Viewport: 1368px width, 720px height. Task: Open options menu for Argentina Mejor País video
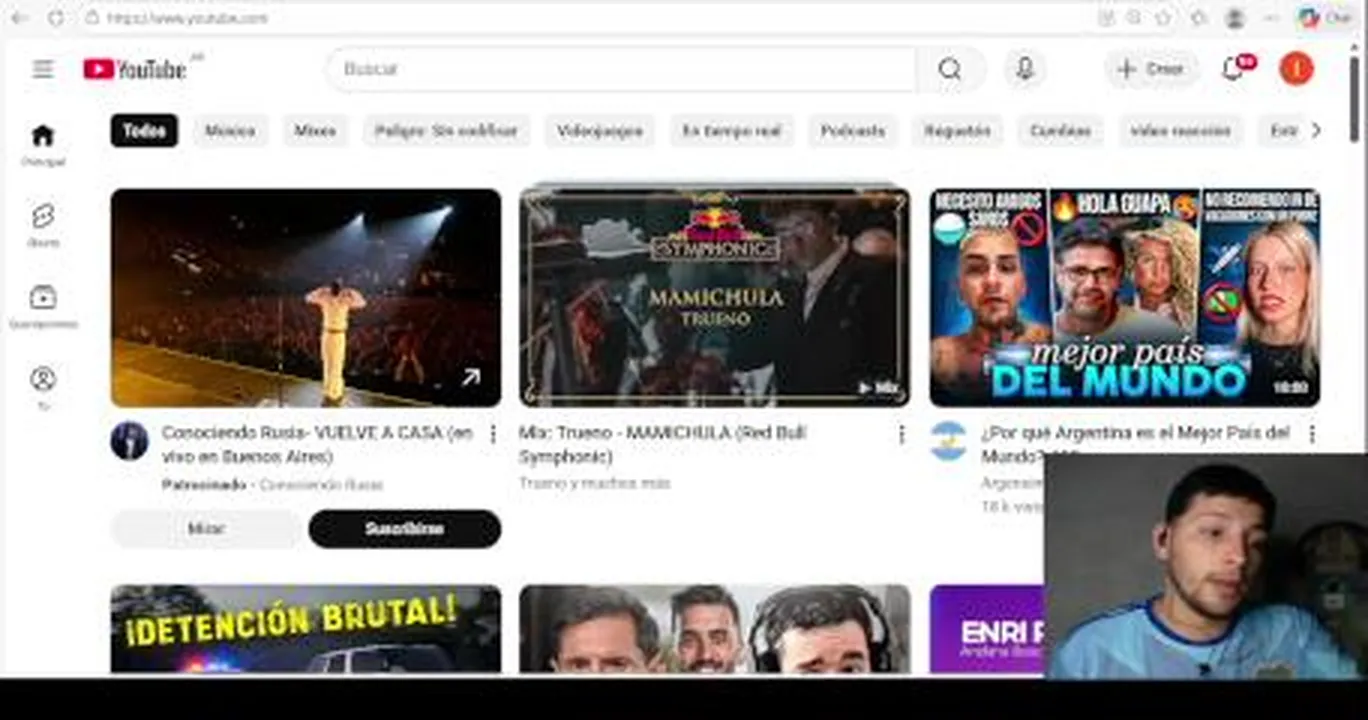[x=1311, y=434]
